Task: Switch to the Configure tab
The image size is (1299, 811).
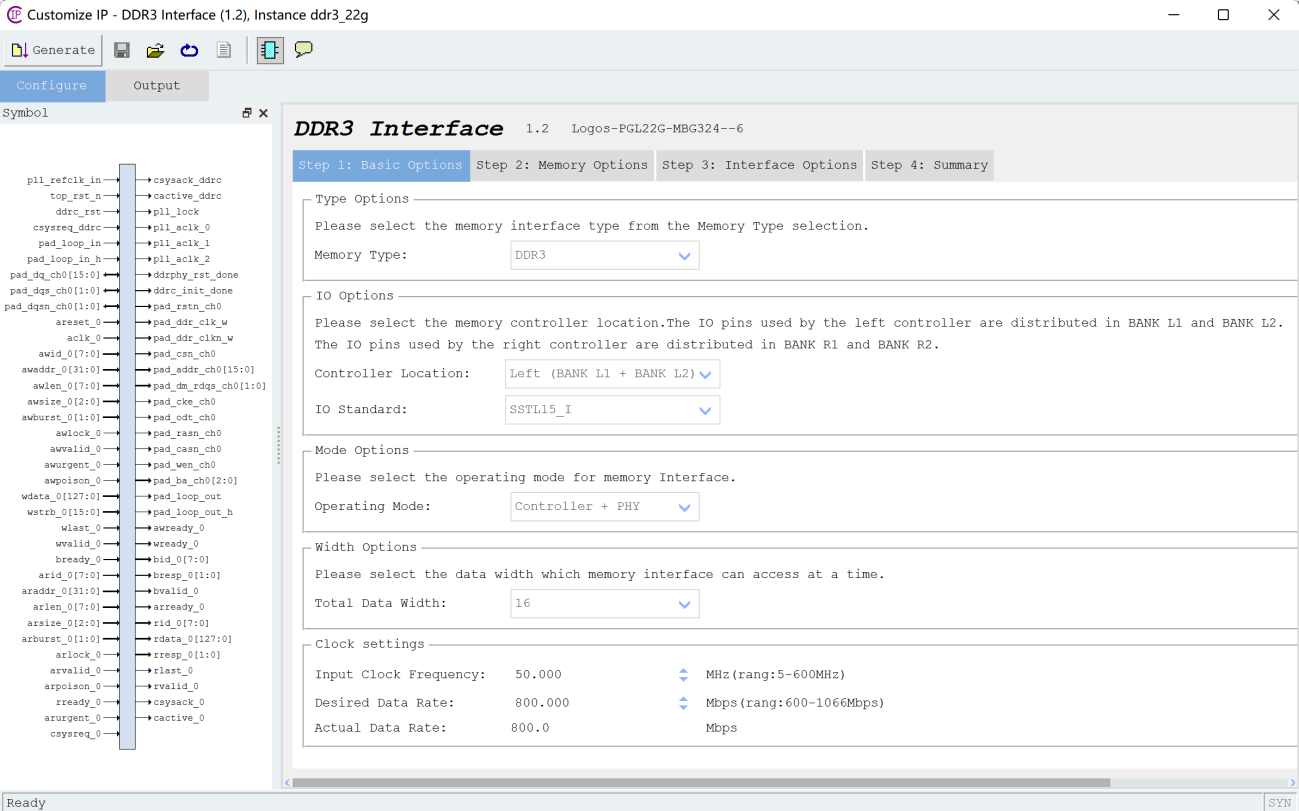Action: tap(52, 86)
